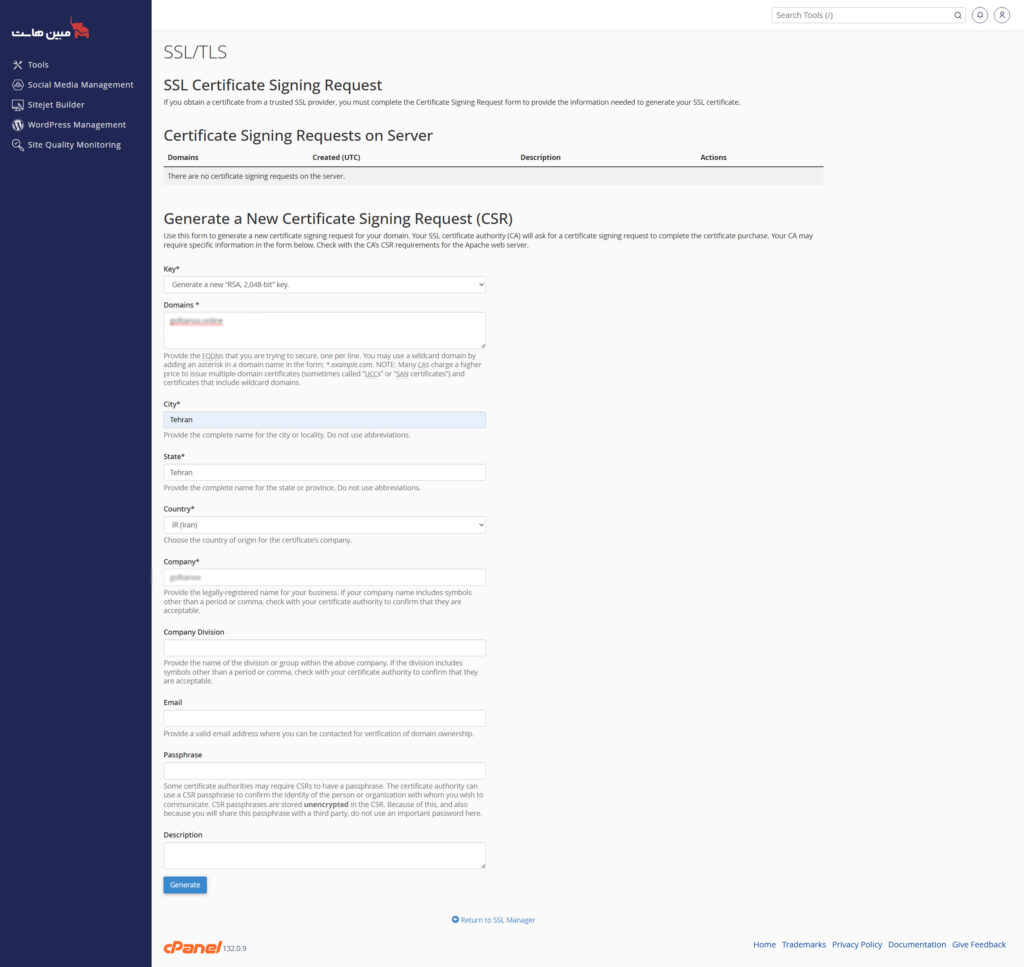Open the Privacy Policy footer link

pyautogui.click(x=857, y=944)
